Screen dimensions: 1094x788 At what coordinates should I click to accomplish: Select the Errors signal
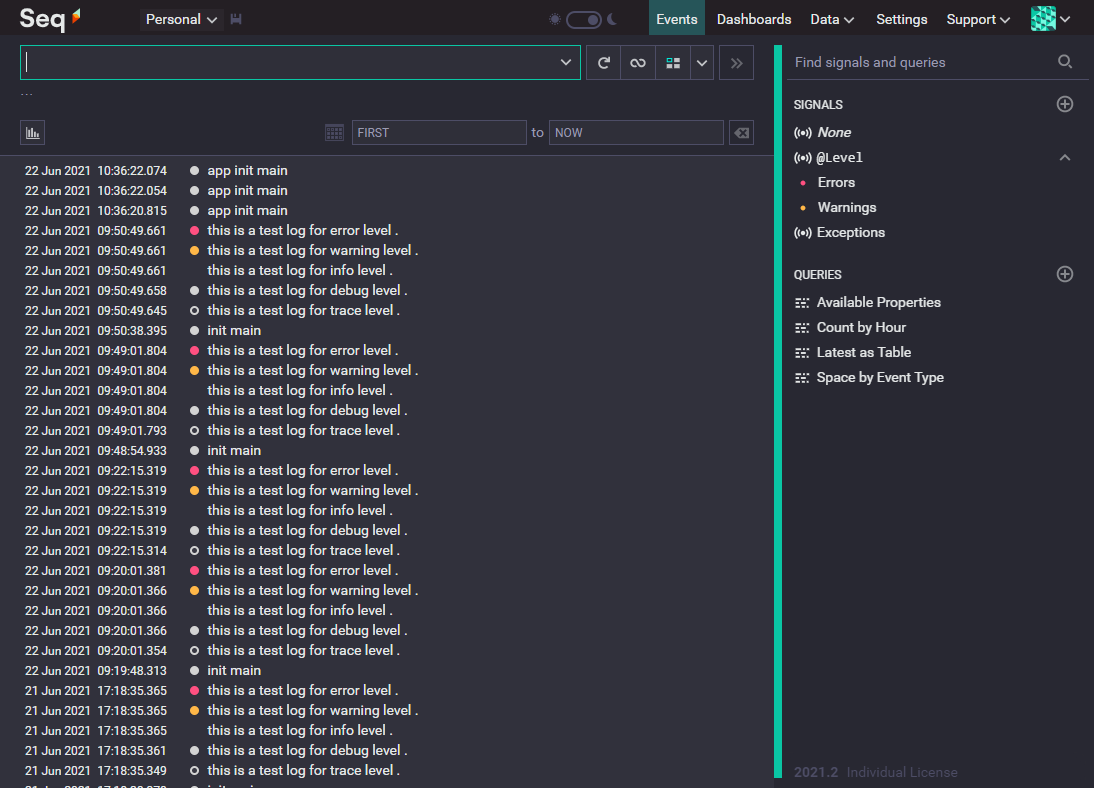coord(836,183)
